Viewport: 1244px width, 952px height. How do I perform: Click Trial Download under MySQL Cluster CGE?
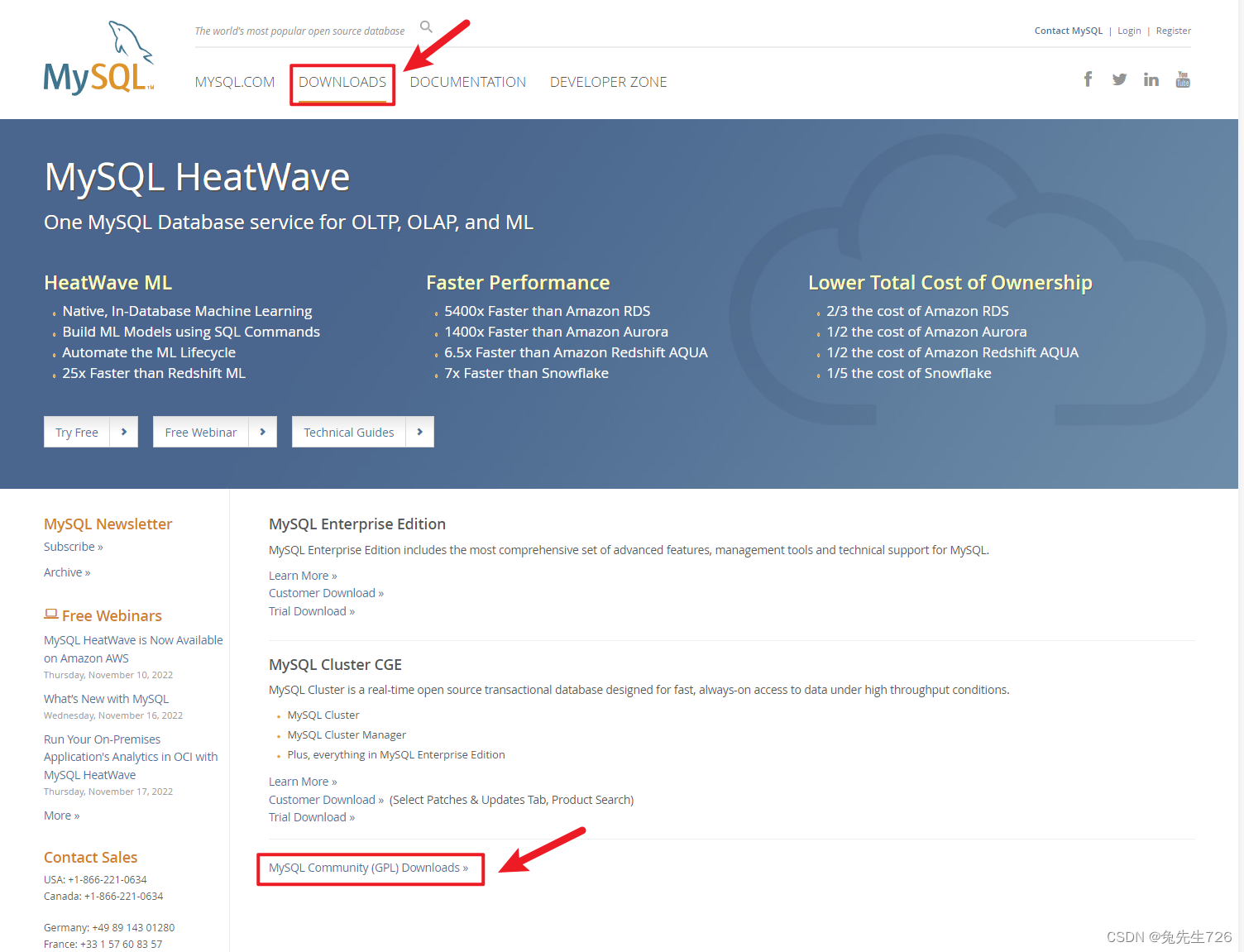pyautogui.click(x=312, y=817)
